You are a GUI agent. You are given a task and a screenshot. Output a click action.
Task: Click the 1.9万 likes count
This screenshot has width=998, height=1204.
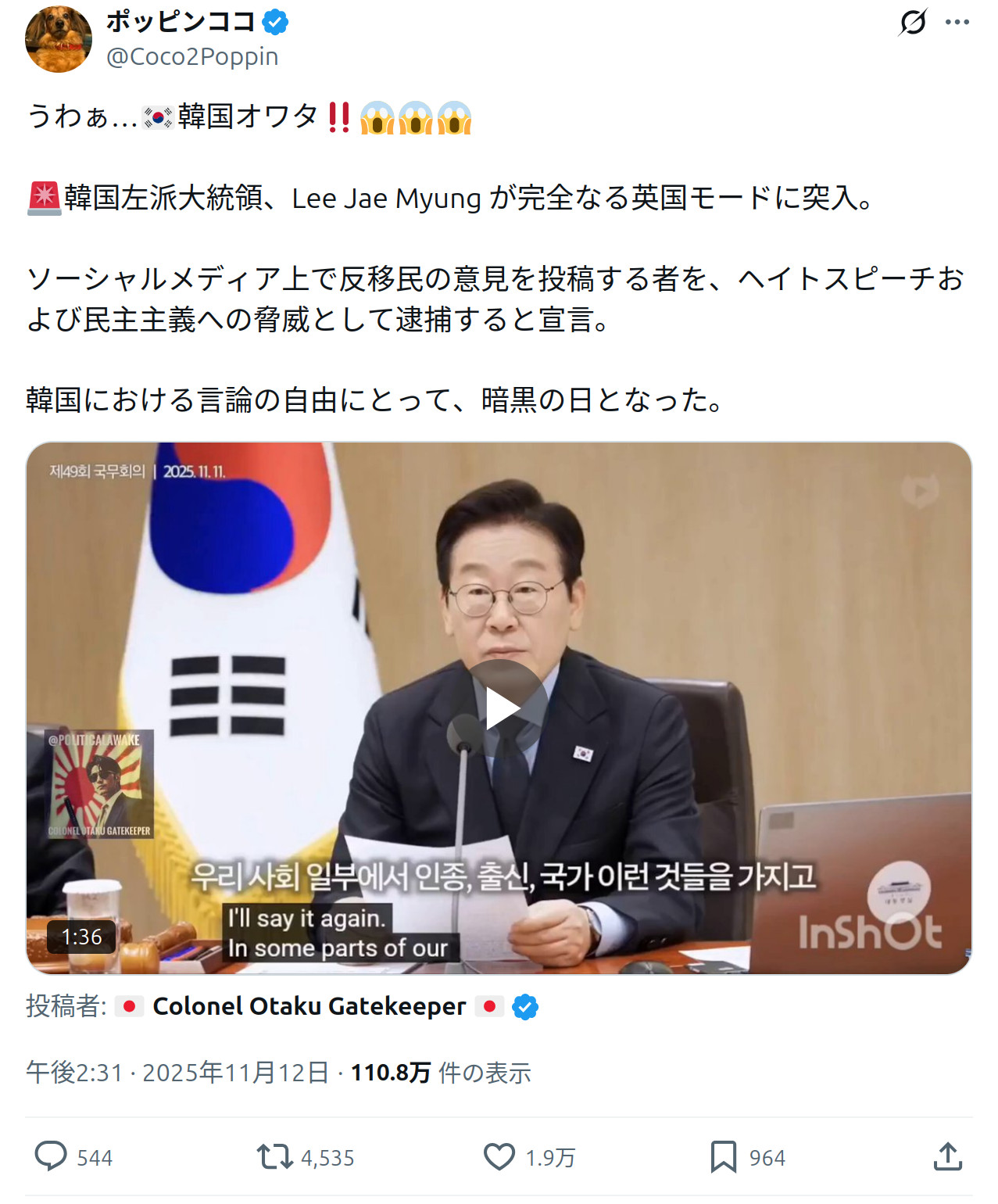pyautogui.click(x=550, y=1158)
